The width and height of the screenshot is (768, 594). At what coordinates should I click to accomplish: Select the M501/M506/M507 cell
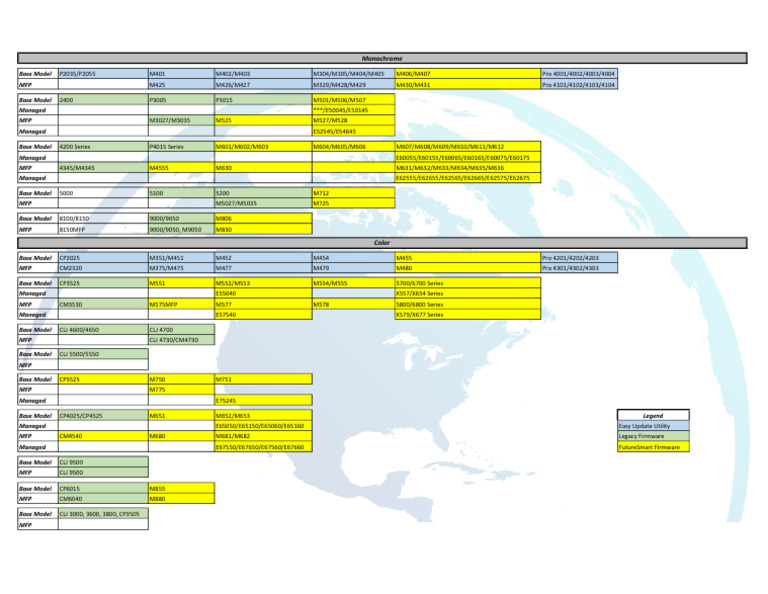pyautogui.click(x=354, y=100)
